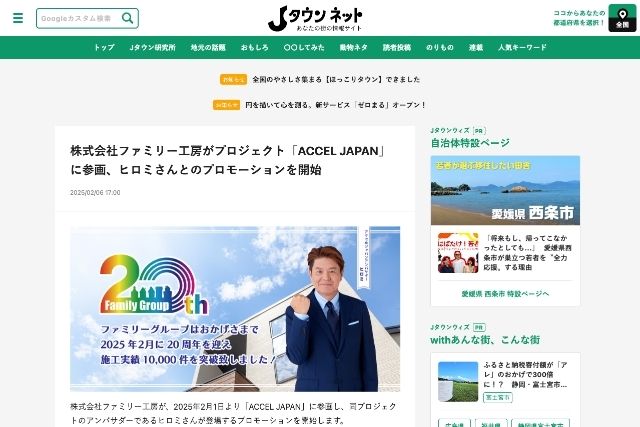Open the 名物ネタ nav item
Viewport: 640px width, 427px height.
pos(353,47)
